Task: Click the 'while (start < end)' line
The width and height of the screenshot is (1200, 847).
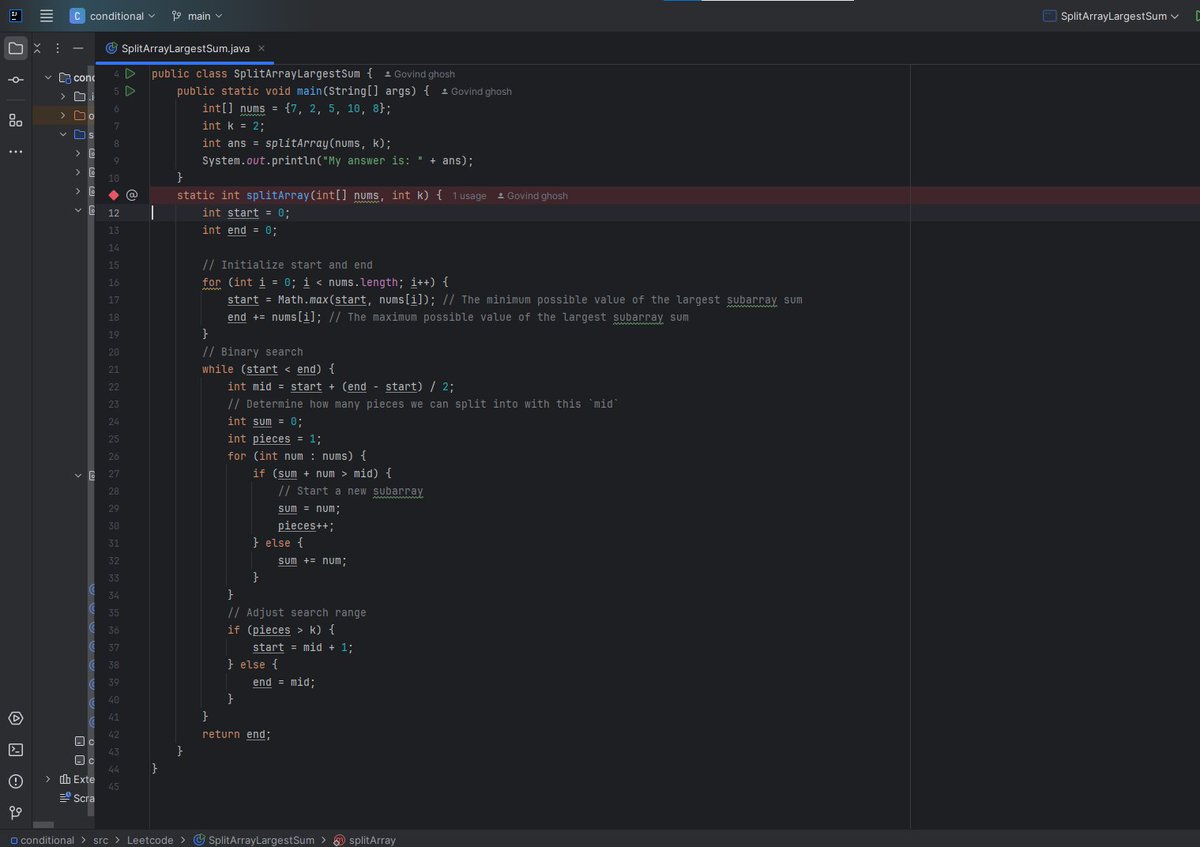Action: click(268, 369)
